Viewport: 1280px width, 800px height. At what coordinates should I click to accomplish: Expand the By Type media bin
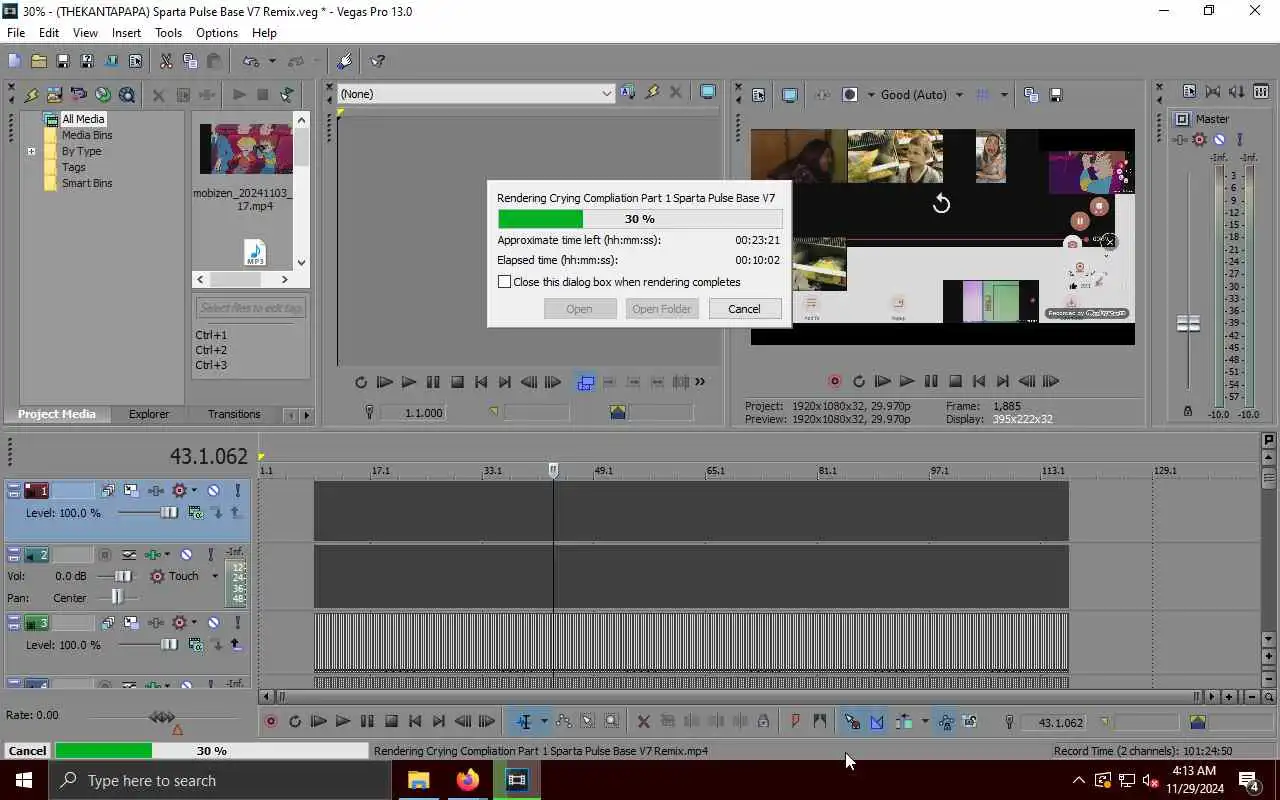pyautogui.click(x=31, y=151)
